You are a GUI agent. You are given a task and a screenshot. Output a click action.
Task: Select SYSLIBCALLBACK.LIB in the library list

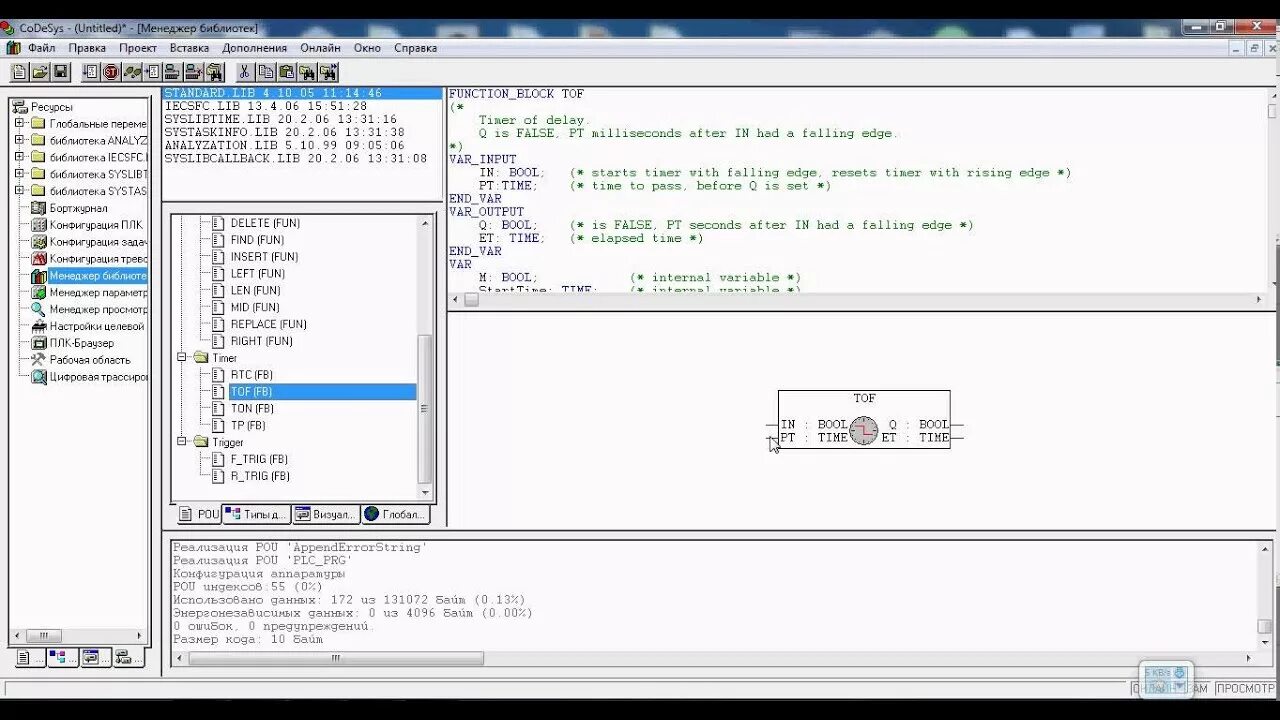click(x=302, y=158)
